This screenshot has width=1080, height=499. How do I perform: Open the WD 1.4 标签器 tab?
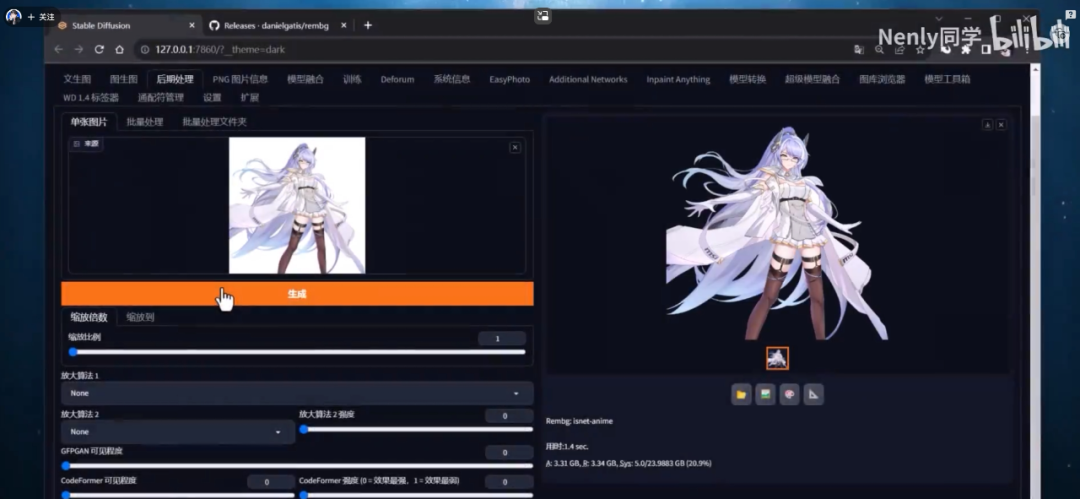[x=91, y=98]
